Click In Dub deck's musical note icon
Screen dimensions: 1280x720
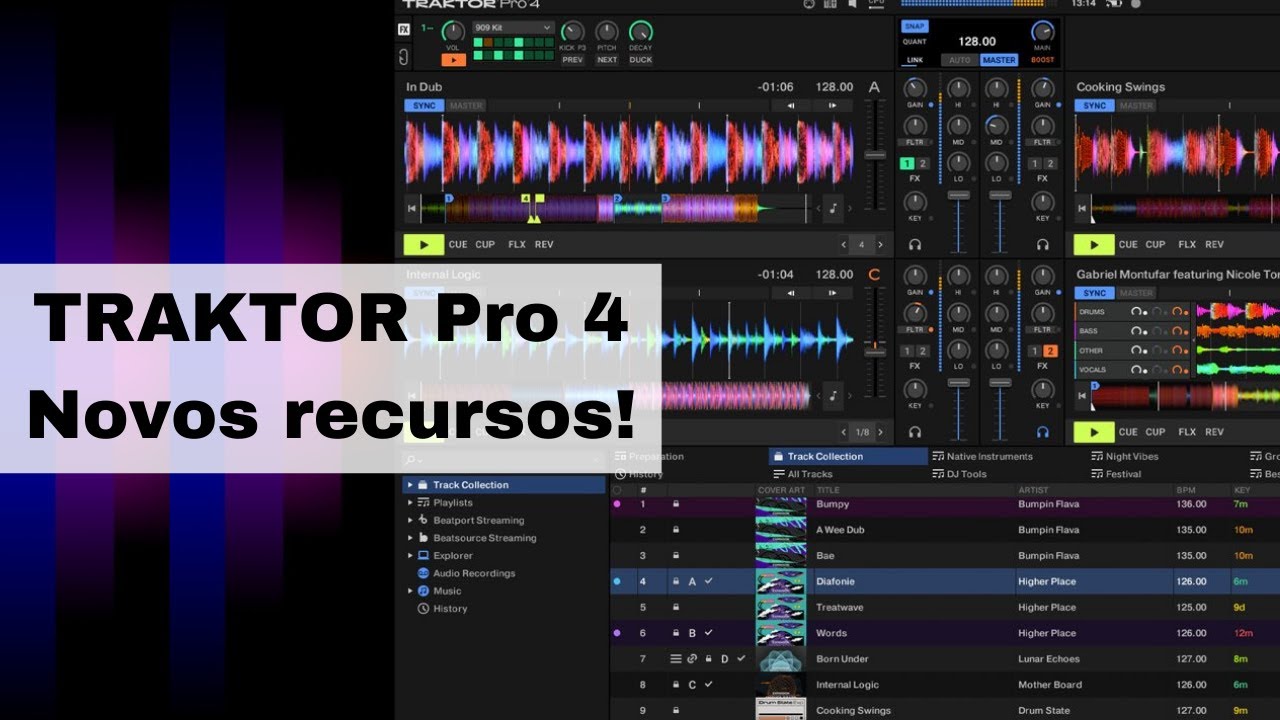(x=833, y=209)
